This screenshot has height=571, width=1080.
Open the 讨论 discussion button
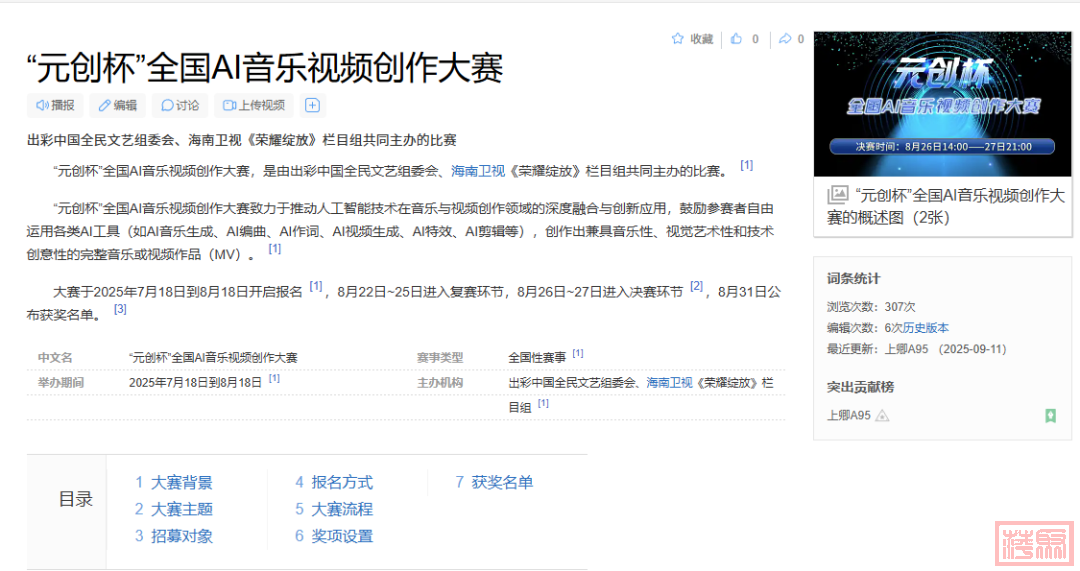[180, 105]
